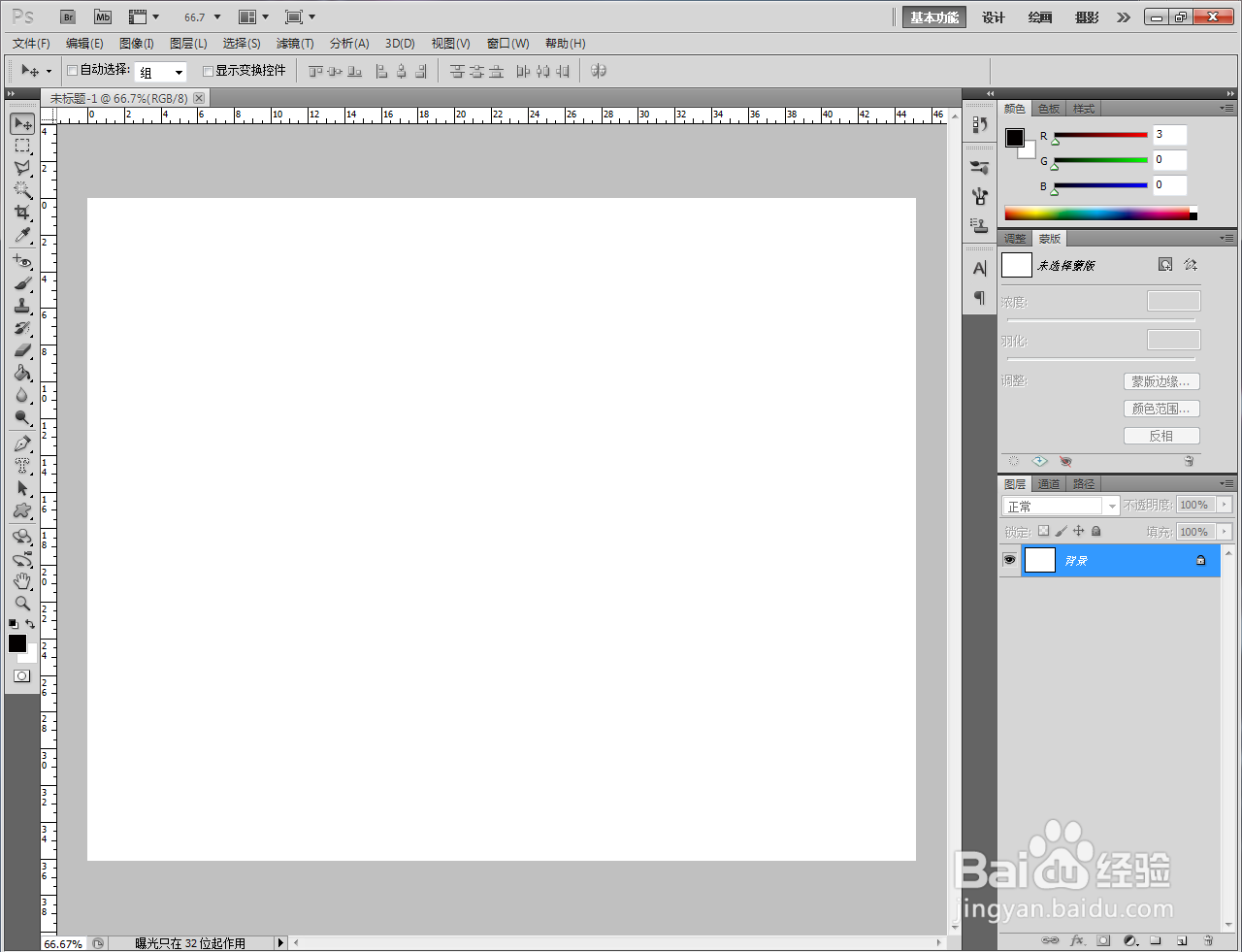Select the Zoom tool in the toolbox
This screenshot has height=952, width=1242.
click(22, 604)
